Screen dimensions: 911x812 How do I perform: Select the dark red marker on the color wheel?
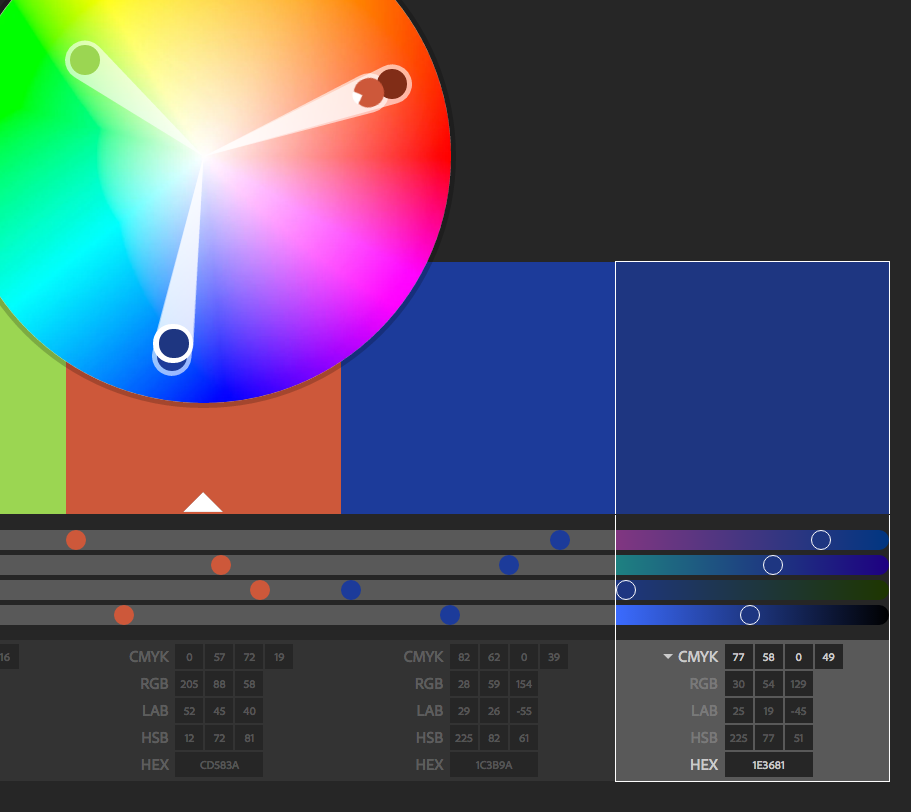click(394, 84)
